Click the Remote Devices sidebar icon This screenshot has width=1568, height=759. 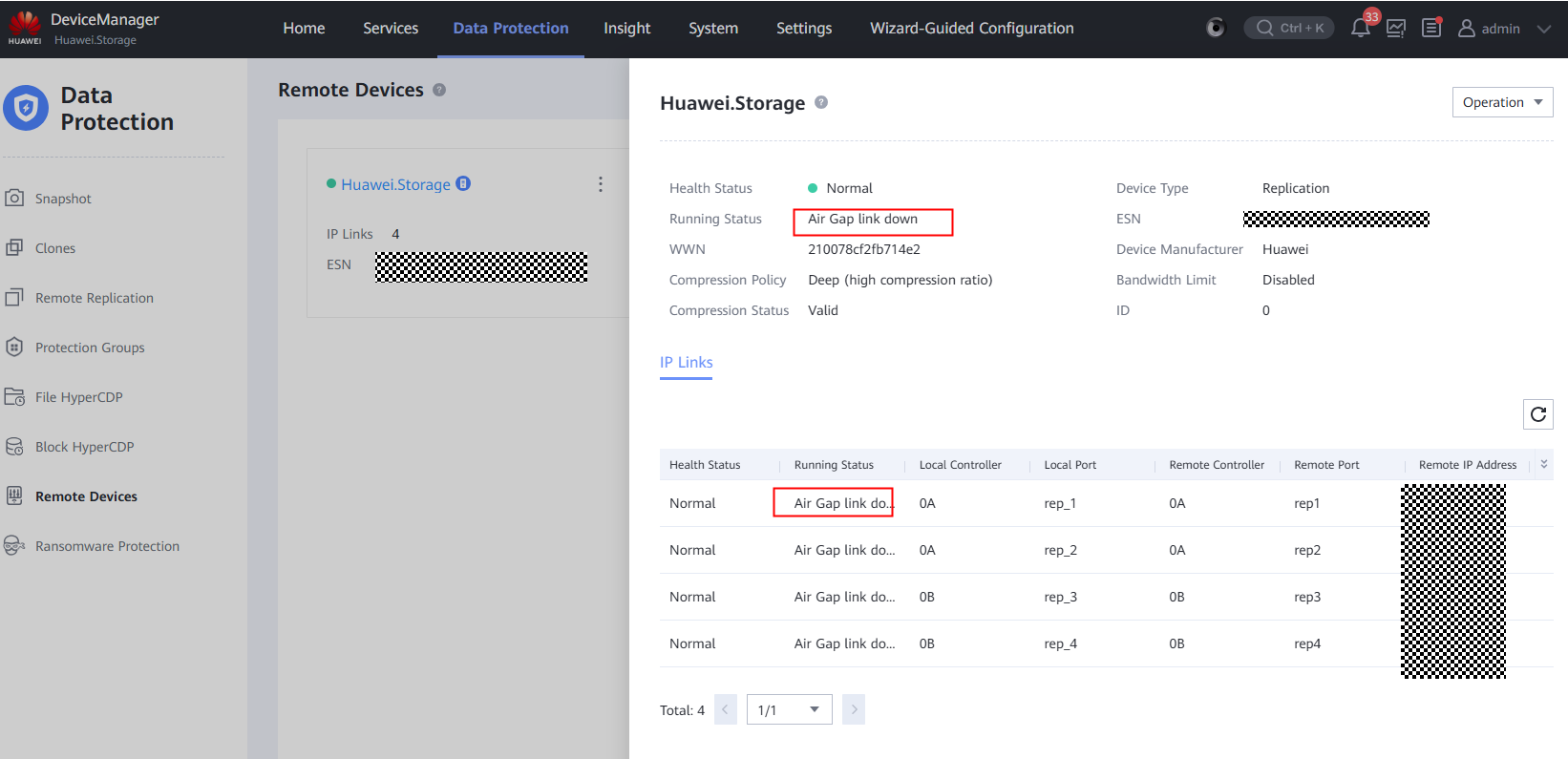click(14, 495)
